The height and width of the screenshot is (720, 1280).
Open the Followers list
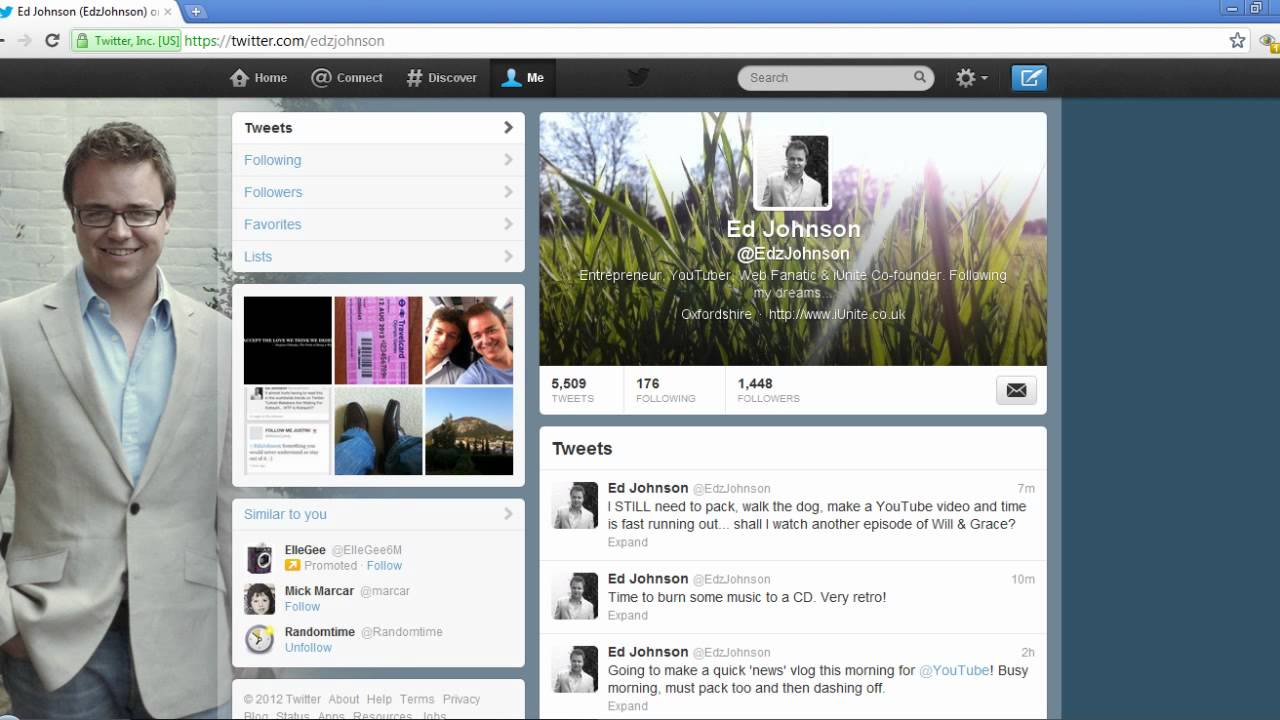pyautogui.click(x=378, y=192)
